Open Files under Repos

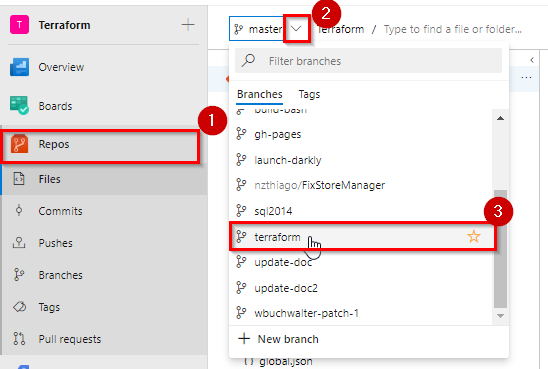tap(104, 179)
